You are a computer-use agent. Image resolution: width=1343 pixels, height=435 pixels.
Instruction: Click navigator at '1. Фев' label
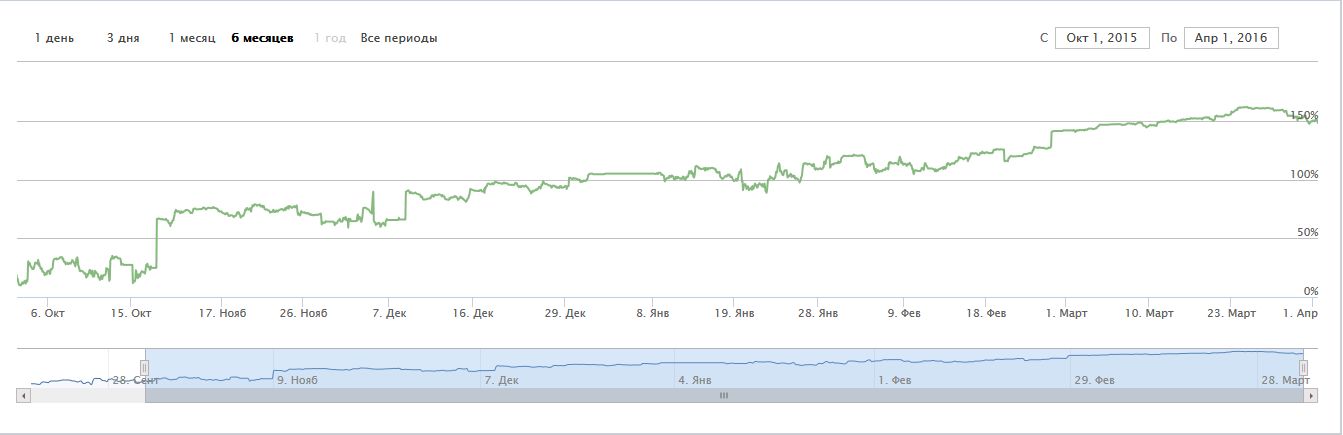894,380
